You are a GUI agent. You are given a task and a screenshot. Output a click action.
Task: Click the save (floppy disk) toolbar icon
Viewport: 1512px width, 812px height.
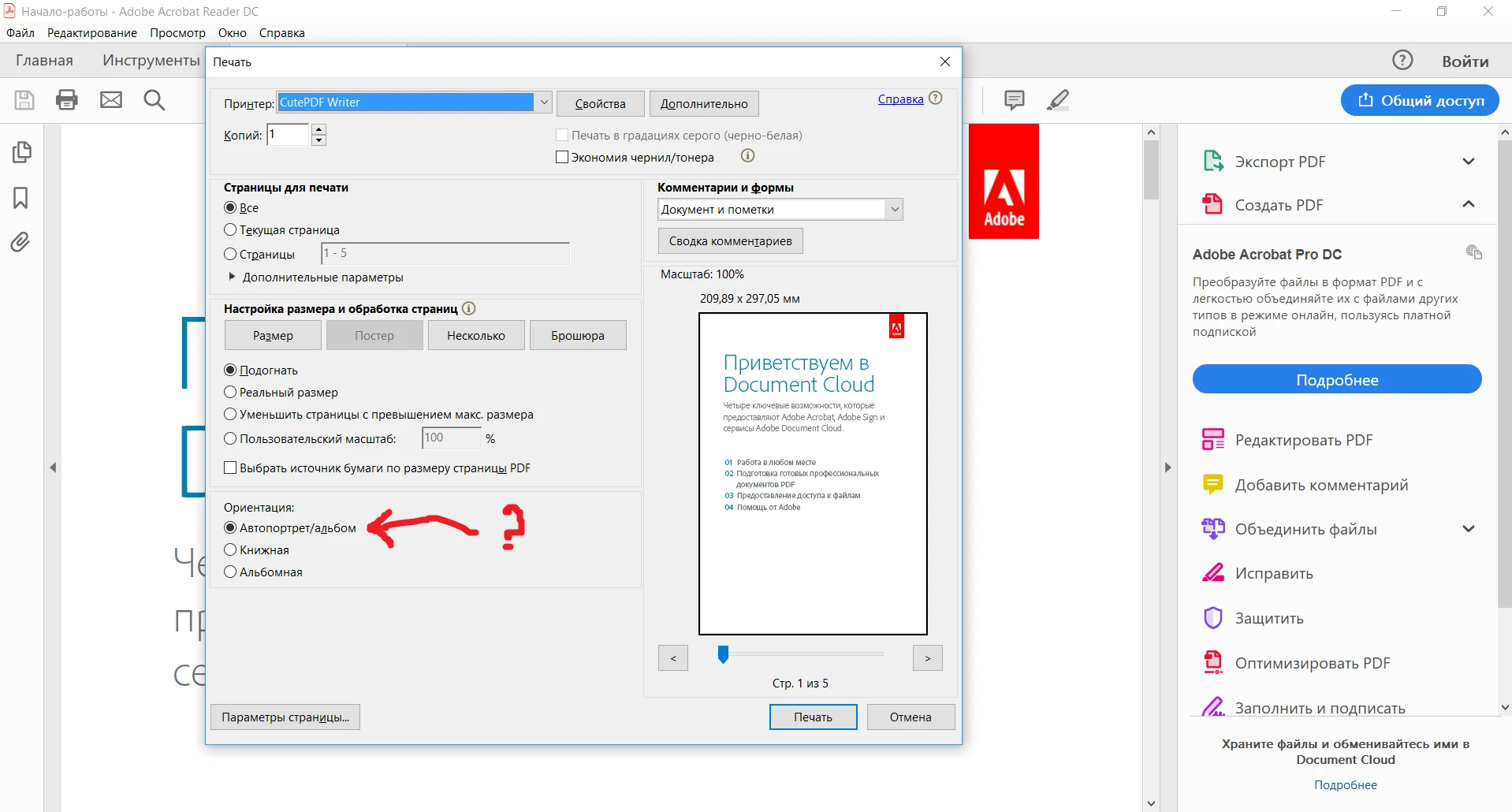coord(24,100)
